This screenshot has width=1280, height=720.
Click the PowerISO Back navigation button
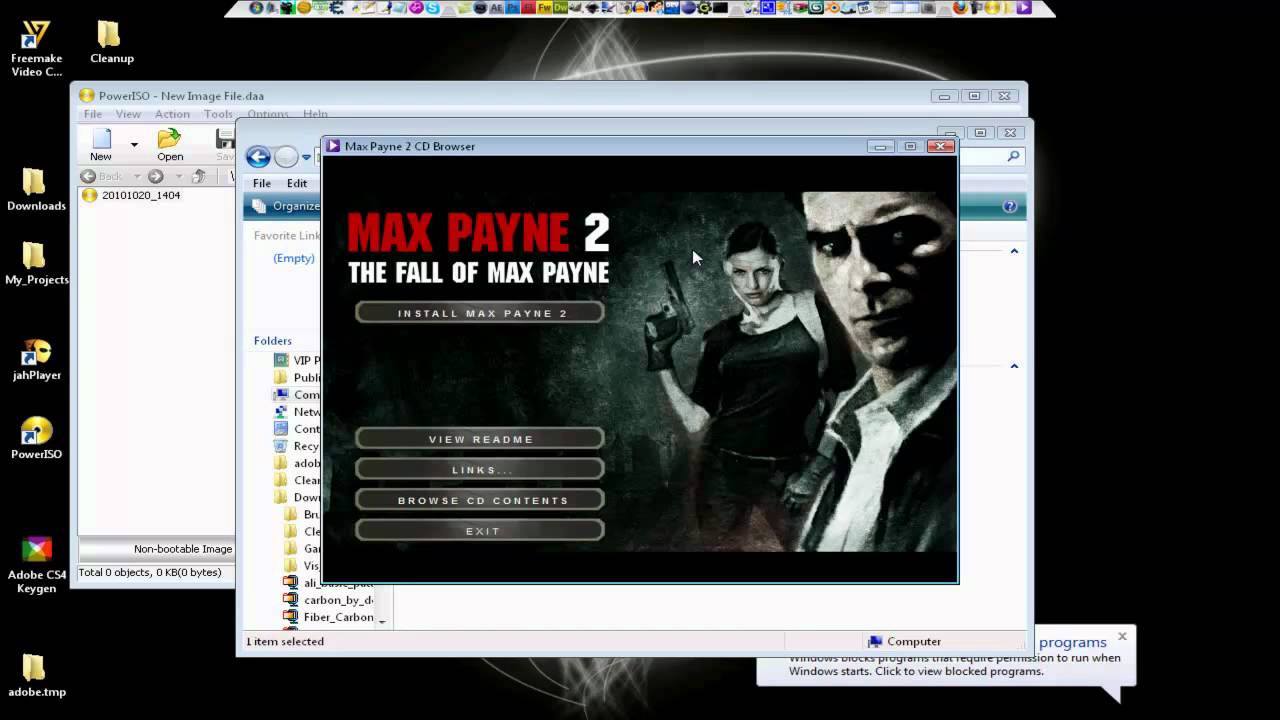point(102,176)
